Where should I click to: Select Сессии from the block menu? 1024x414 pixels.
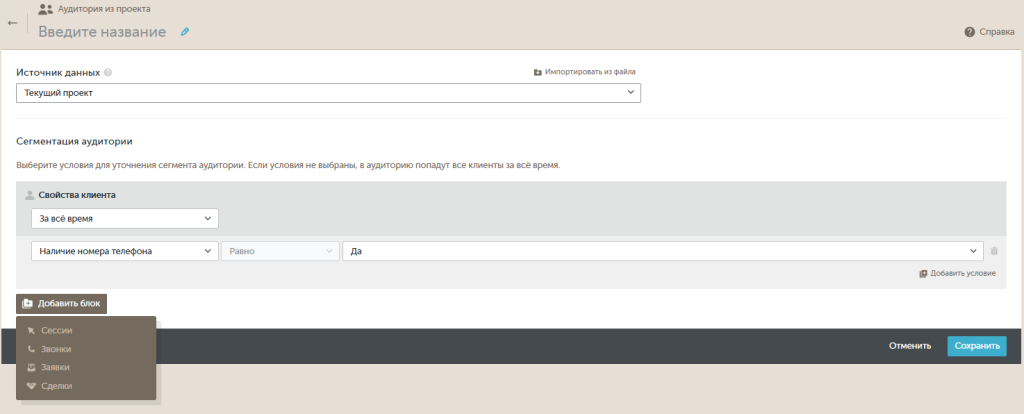pos(57,330)
